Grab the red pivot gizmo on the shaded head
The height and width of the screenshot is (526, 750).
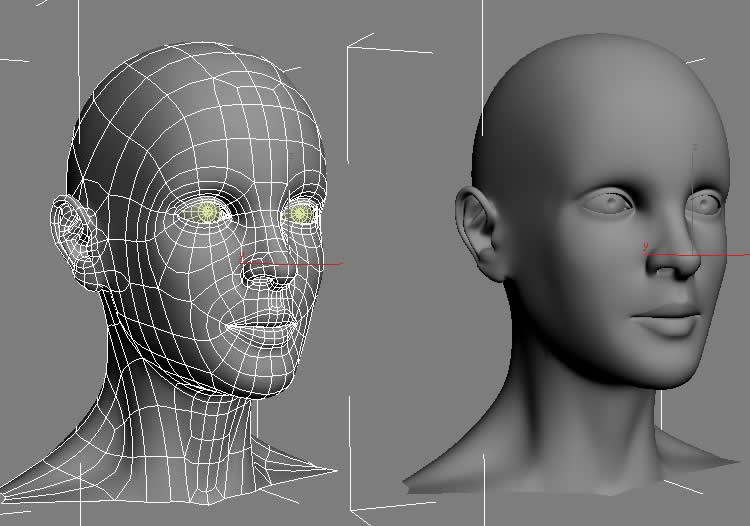[x=647, y=254]
